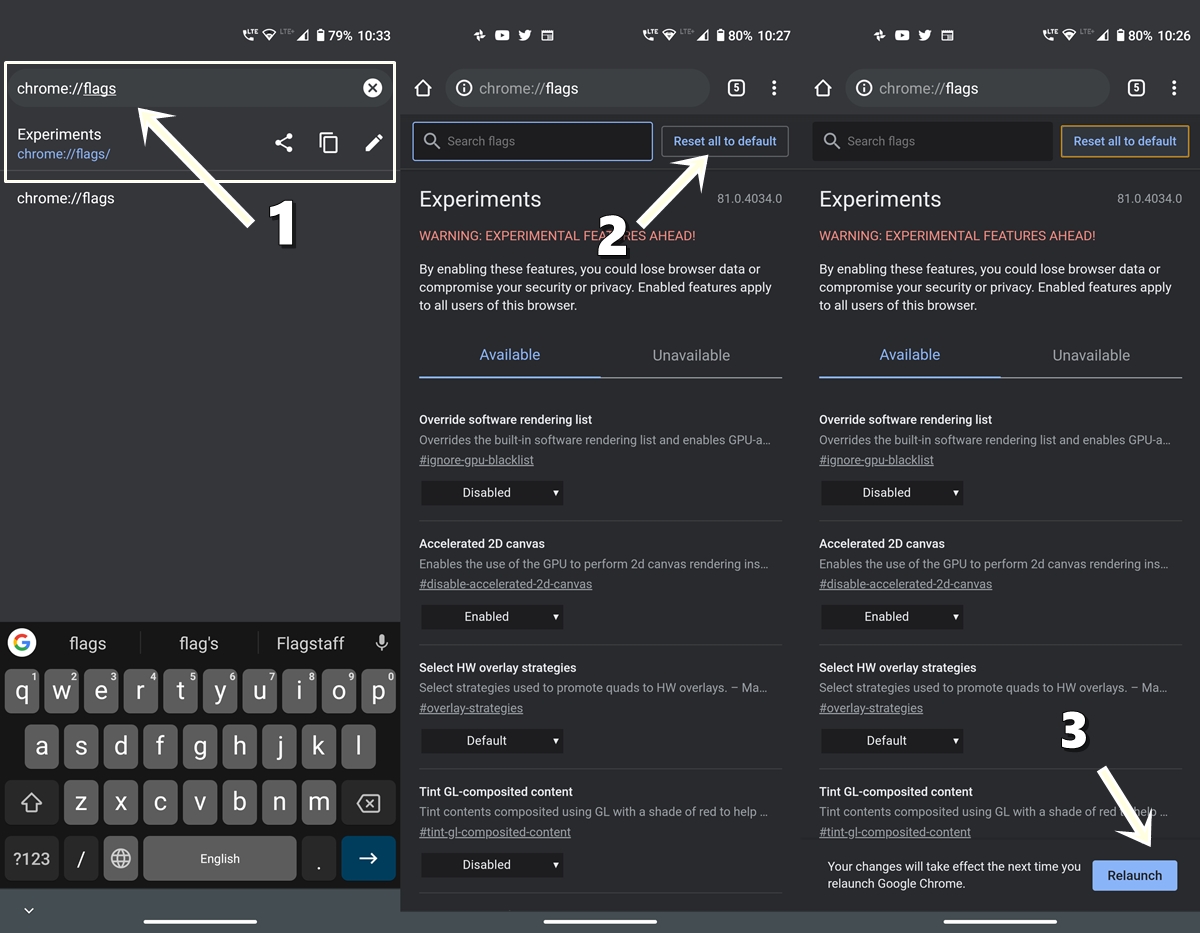Tap share icon on Experiments suggestion
This screenshot has width=1200, height=933.
[x=284, y=143]
